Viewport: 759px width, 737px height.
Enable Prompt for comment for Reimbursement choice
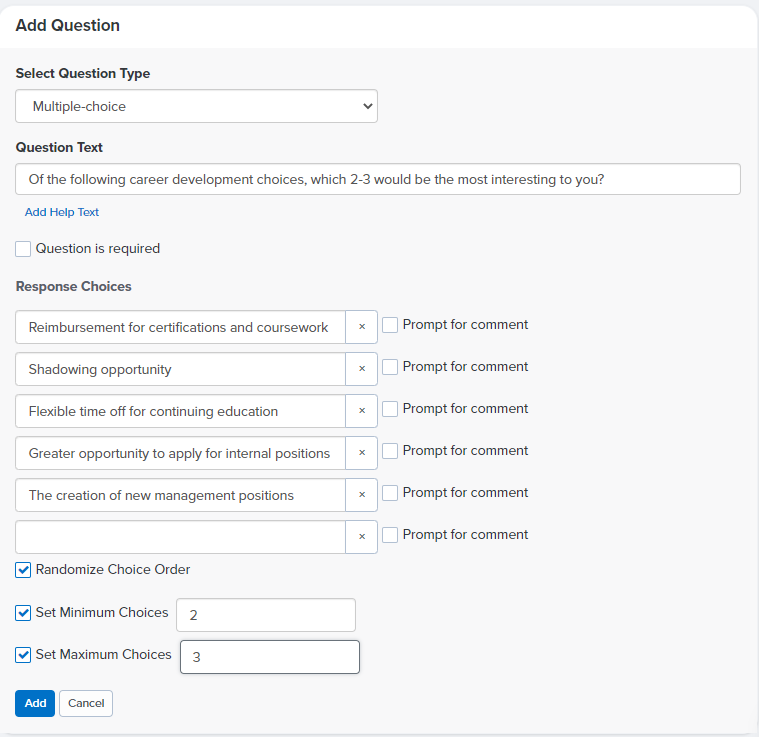point(390,325)
